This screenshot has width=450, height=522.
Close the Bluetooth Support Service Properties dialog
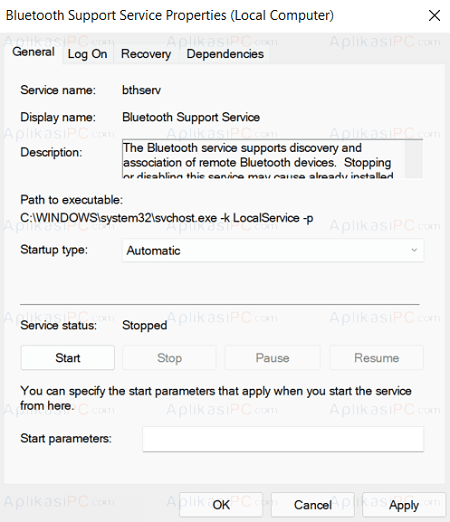[434, 15]
